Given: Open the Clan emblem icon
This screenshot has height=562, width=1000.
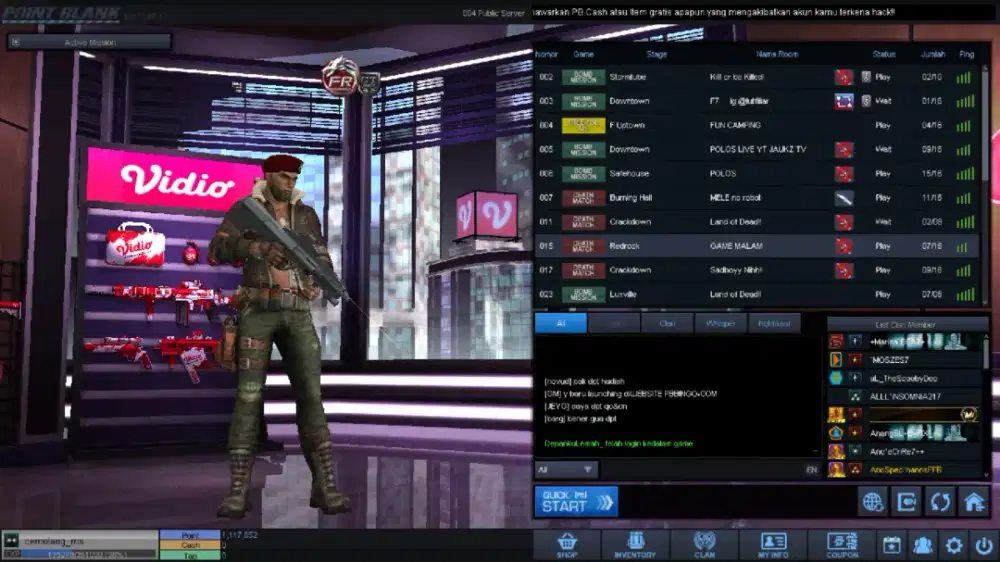Looking at the screenshot, I should click(x=704, y=545).
